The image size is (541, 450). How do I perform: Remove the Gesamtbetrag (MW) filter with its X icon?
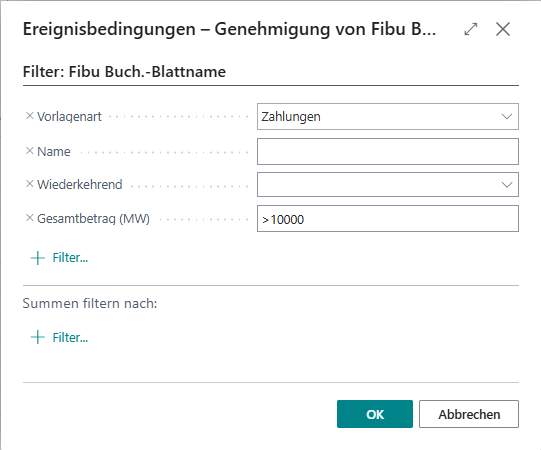click(x=30, y=218)
